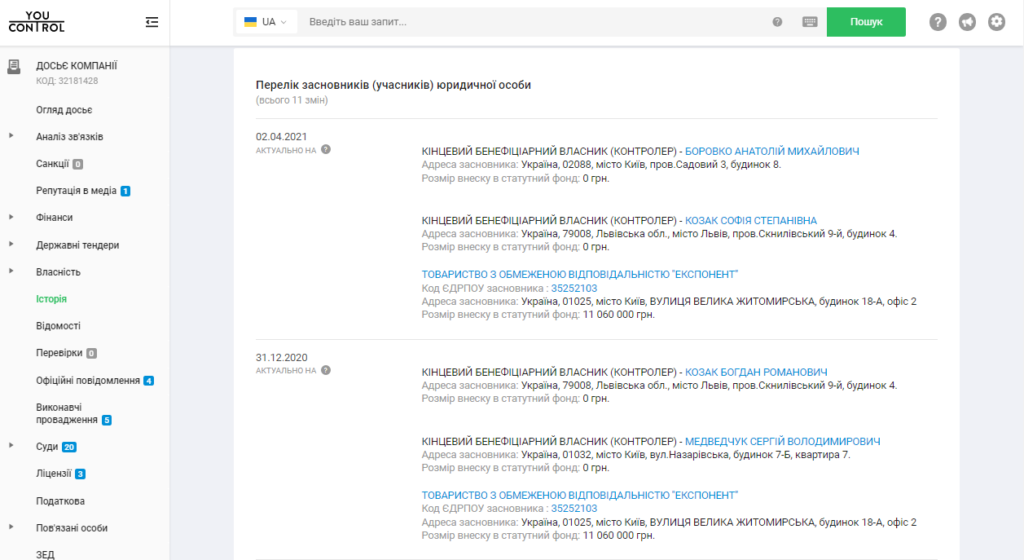This screenshot has height=560, width=1024.
Task: Open ЗЕД menu item
Action: (45, 555)
